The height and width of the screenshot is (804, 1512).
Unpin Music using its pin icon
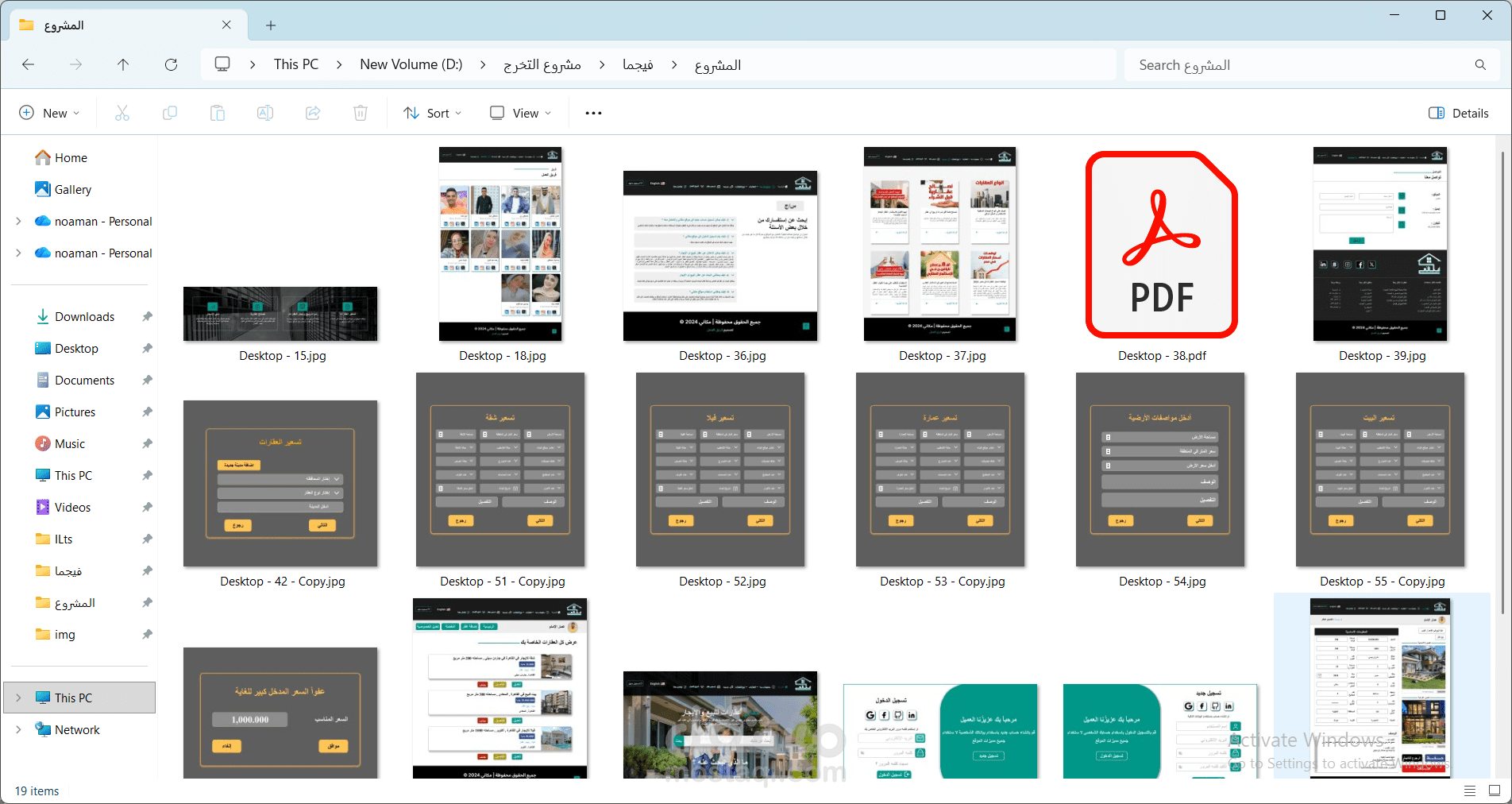[147, 444]
